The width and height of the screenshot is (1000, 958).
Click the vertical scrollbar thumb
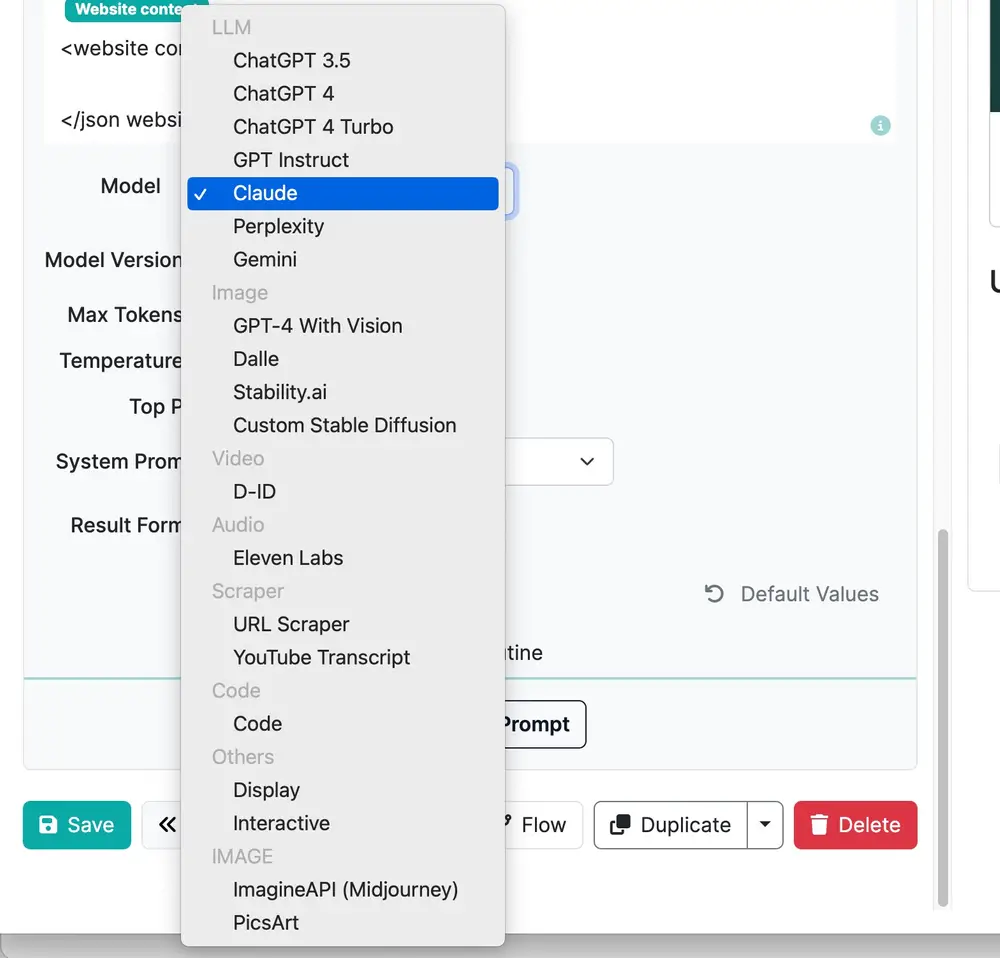(943, 717)
